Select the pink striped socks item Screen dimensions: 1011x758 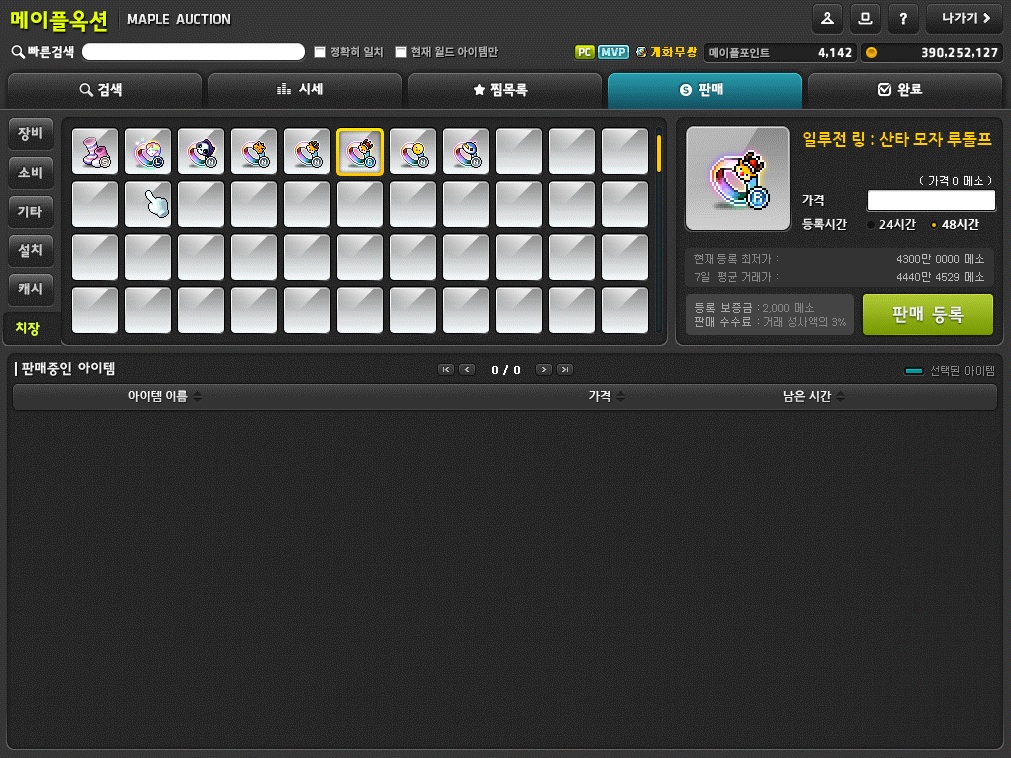click(95, 151)
